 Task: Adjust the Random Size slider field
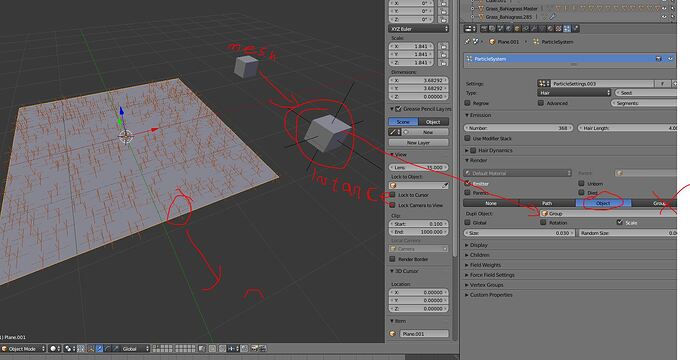(627, 233)
